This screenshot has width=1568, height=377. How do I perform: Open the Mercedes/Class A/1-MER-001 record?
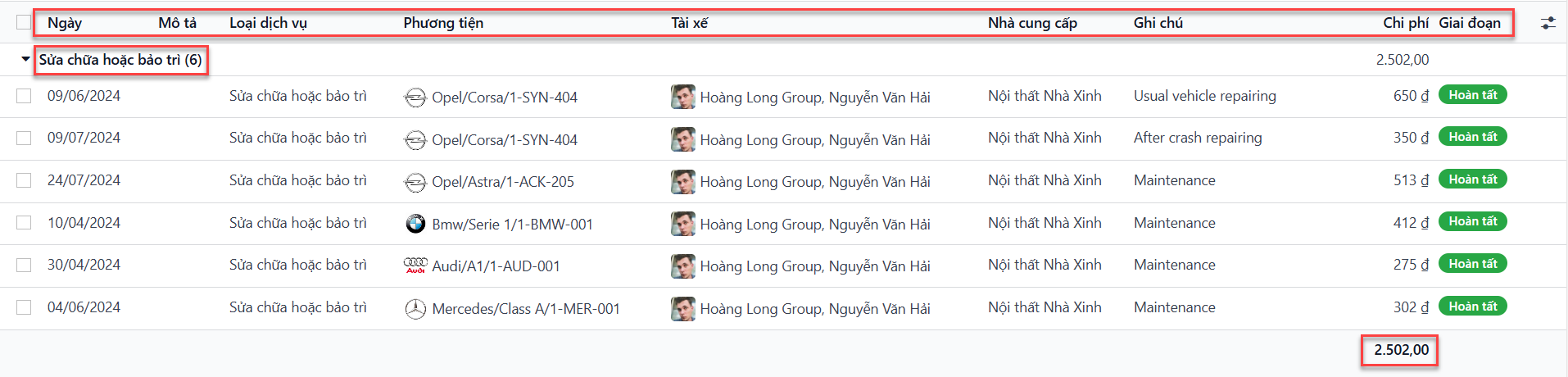[x=526, y=309]
